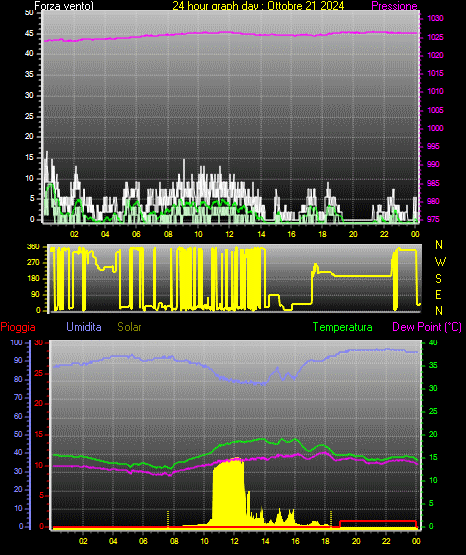The width and height of the screenshot is (466, 555).
Task: Click the 100 value on the blue humidity axis
Action: pyautogui.click(x=17, y=342)
